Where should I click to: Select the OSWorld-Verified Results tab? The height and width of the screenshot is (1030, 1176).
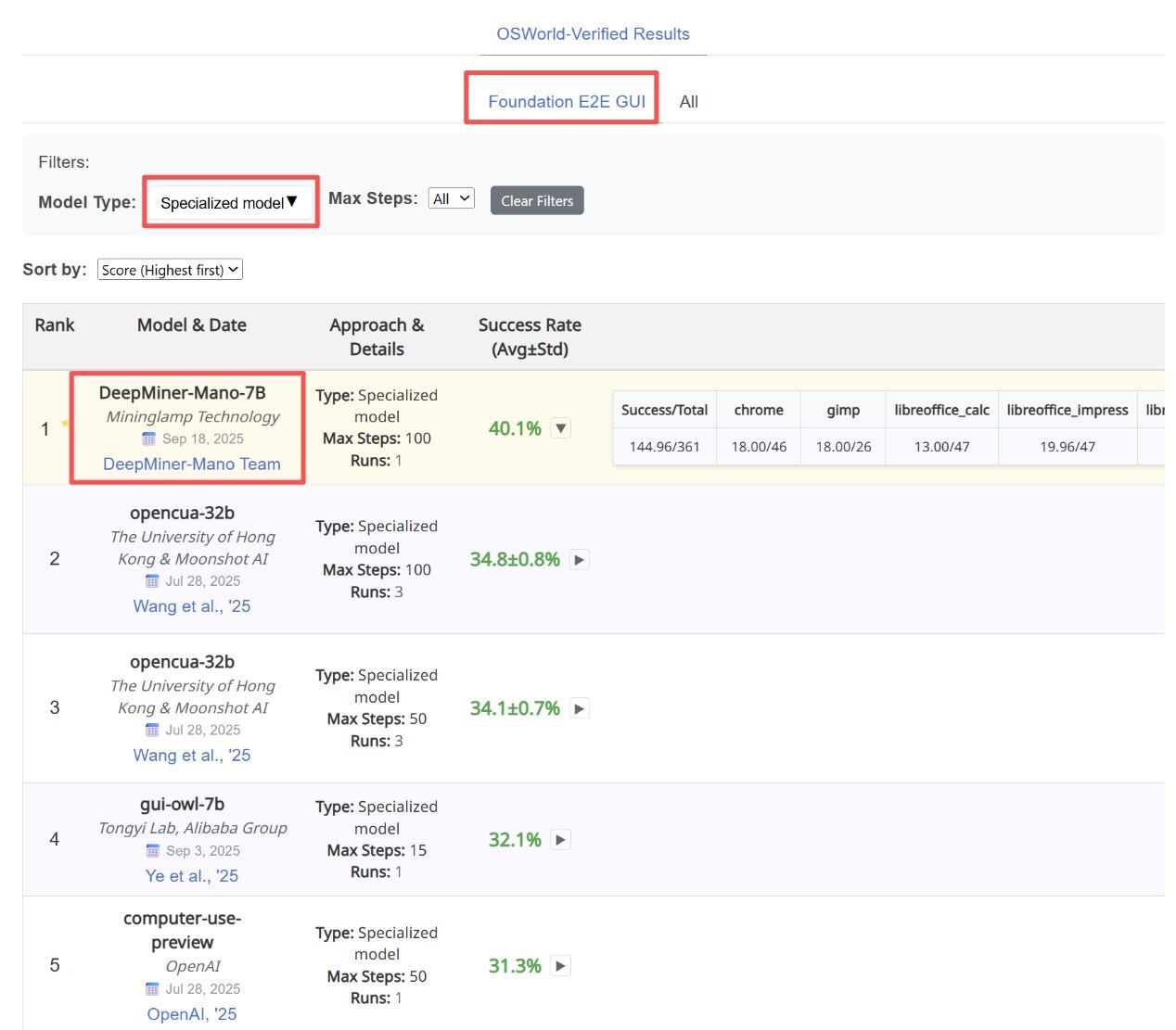pos(593,34)
